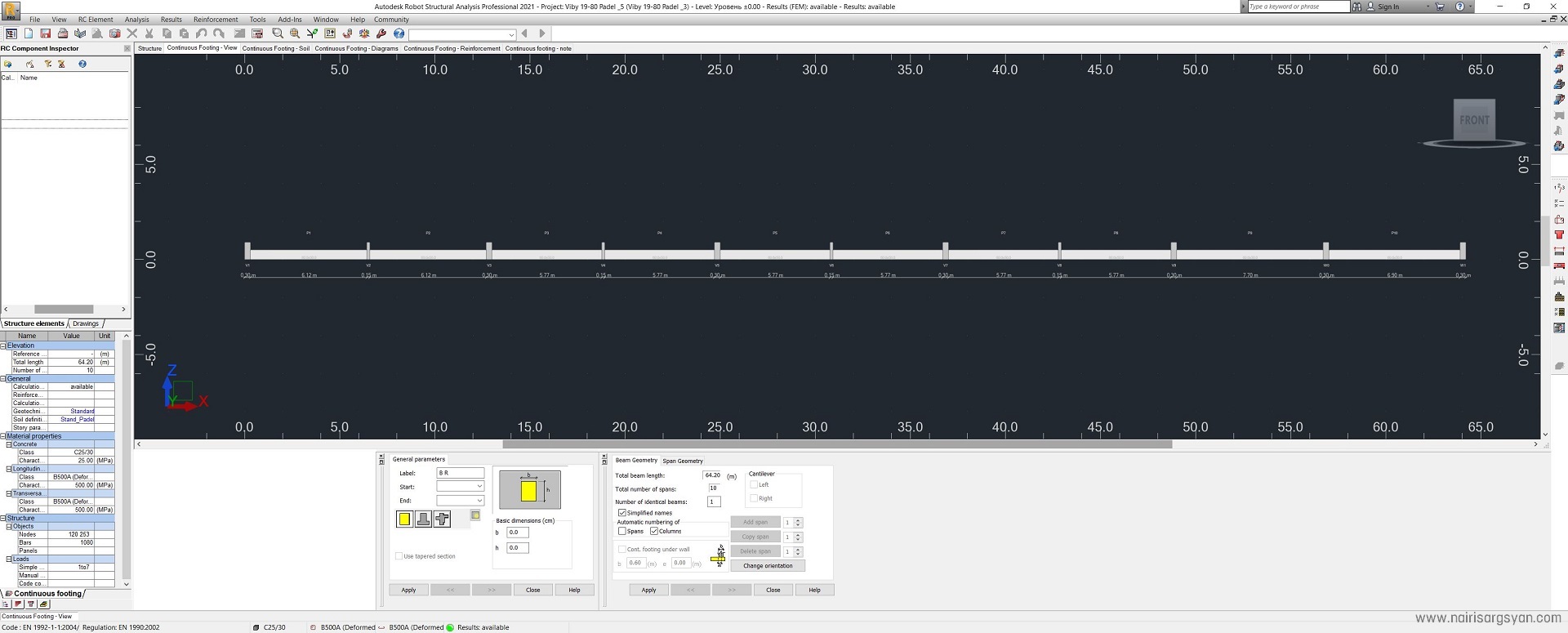Open the Analysis menu
Viewport: 1568px width, 633px height.
[136, 20]
